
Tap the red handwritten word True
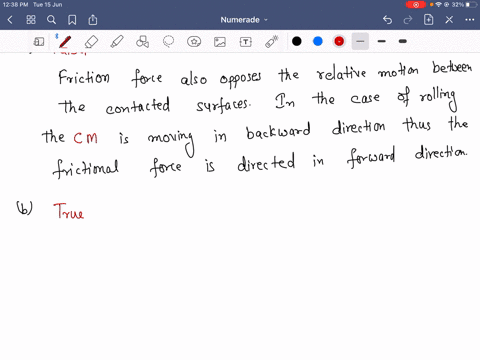69,211
